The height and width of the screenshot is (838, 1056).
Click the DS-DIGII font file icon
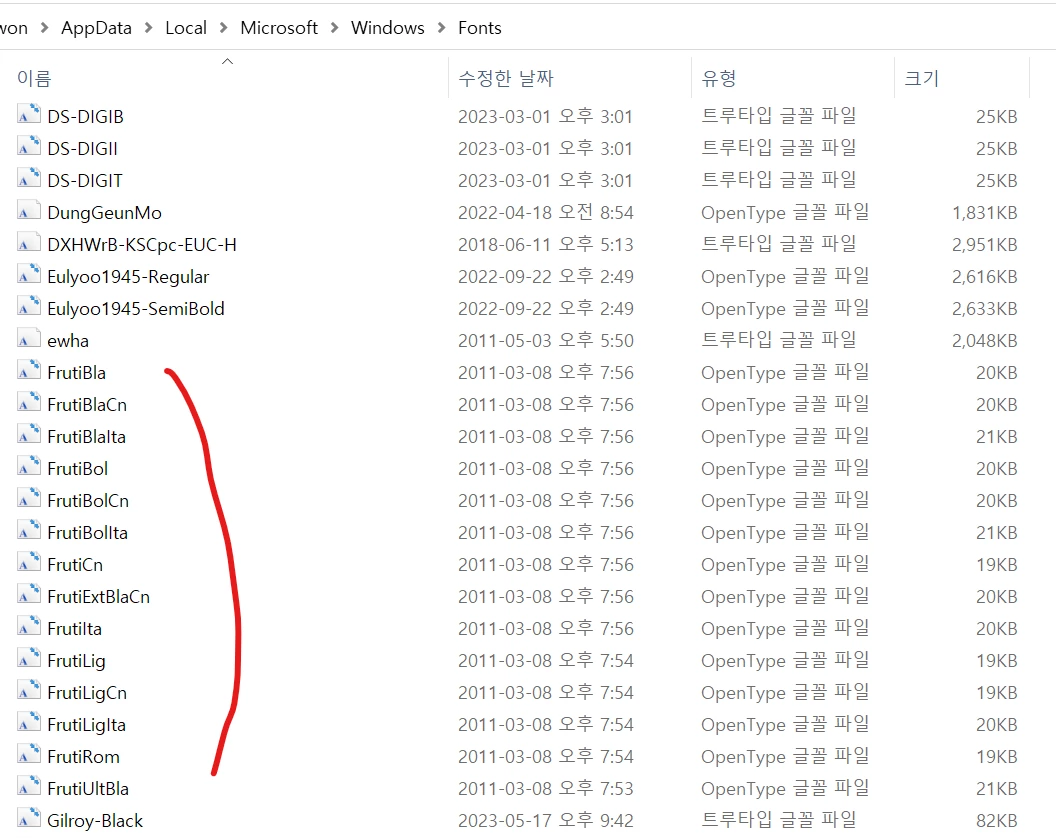[x=28, y=147]
